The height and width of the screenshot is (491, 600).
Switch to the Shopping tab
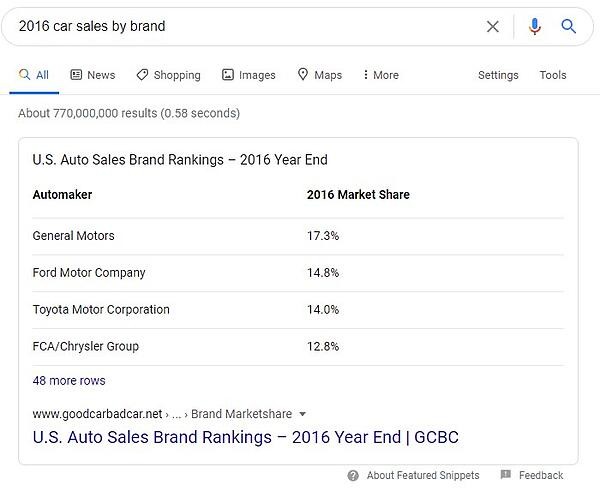point(168,75)
